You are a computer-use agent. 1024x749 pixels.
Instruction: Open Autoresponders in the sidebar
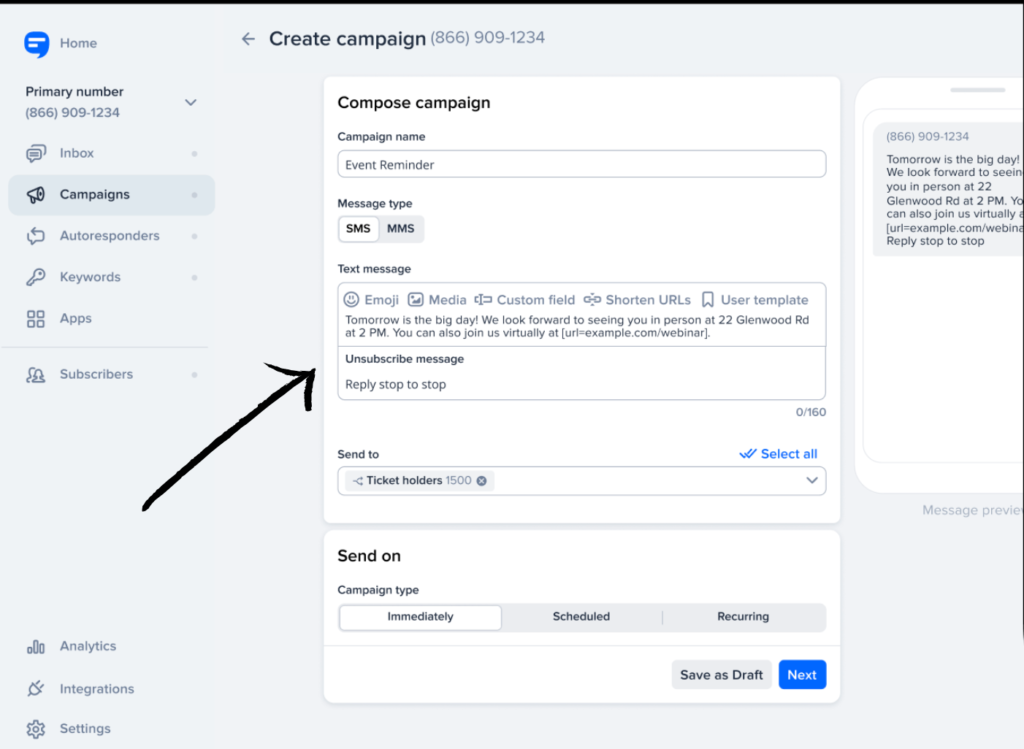coord(111,236)
